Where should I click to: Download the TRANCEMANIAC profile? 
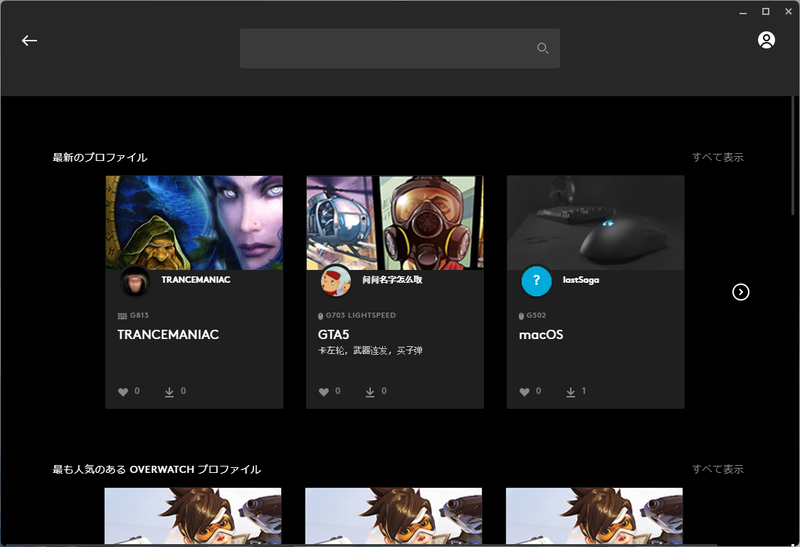[169, 392]
